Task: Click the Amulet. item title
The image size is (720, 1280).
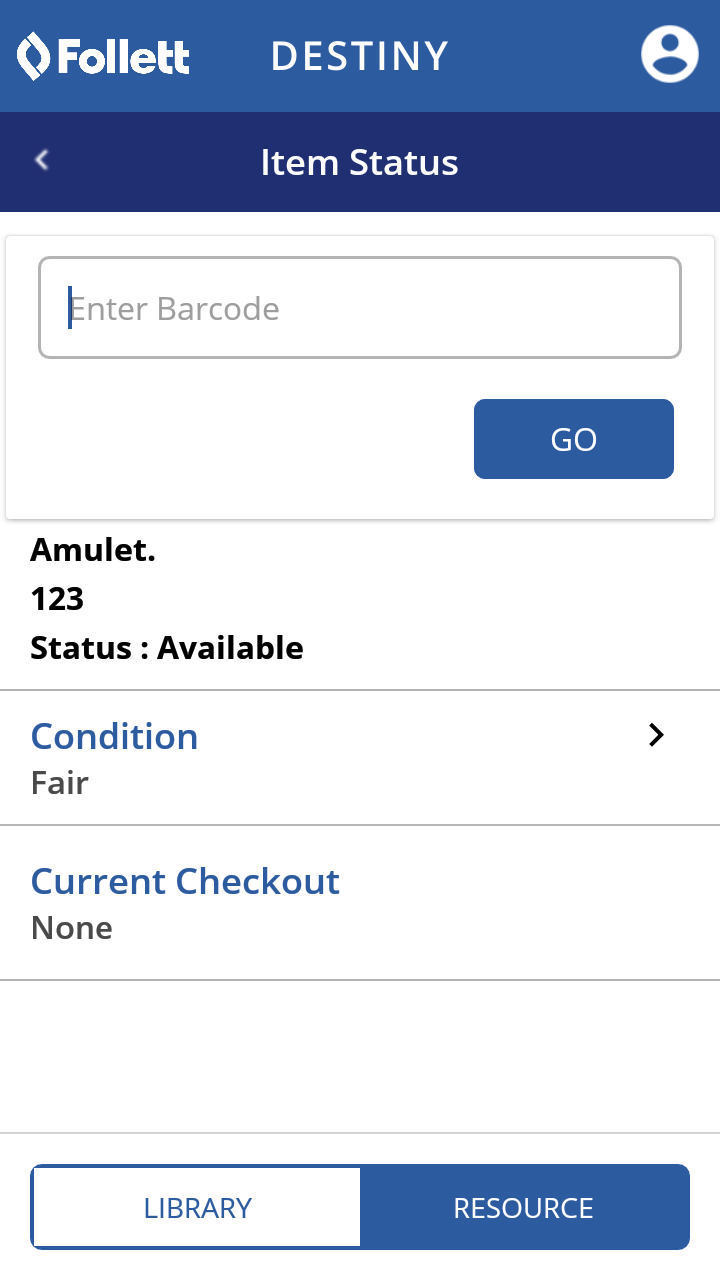Action: coord(93,549)
